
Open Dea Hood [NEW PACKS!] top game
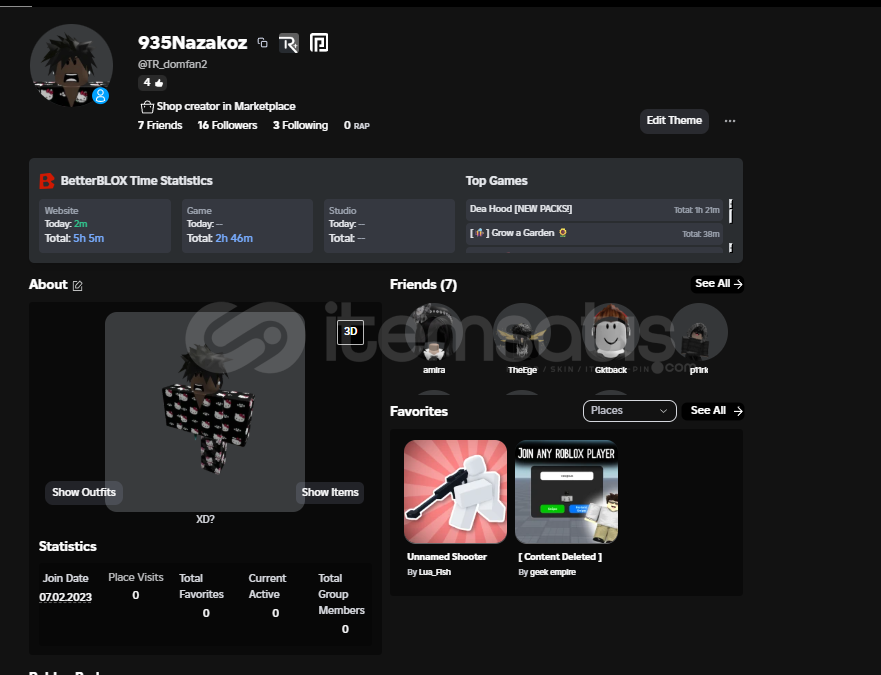click(594, 210)
